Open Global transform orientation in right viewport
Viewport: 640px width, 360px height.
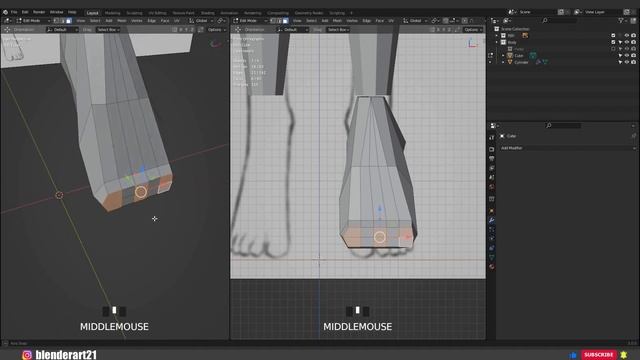[x=415, y=20]
